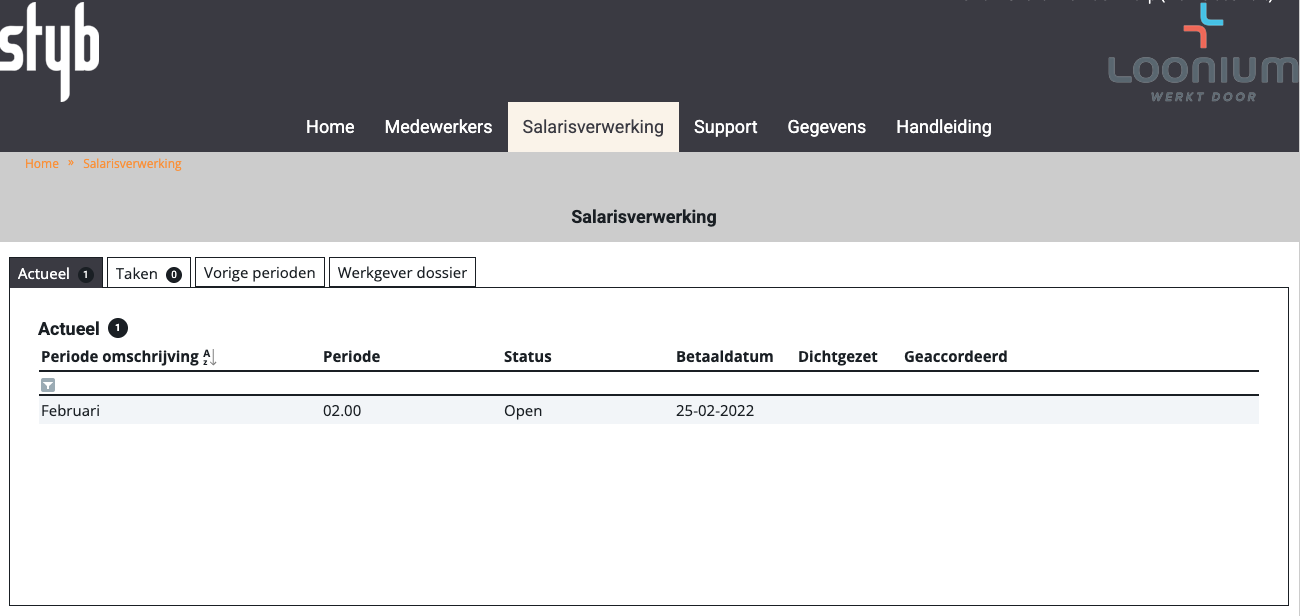Open the Februari period row
This screenshot has height=616, width=1300.
(x=71, y=410)
